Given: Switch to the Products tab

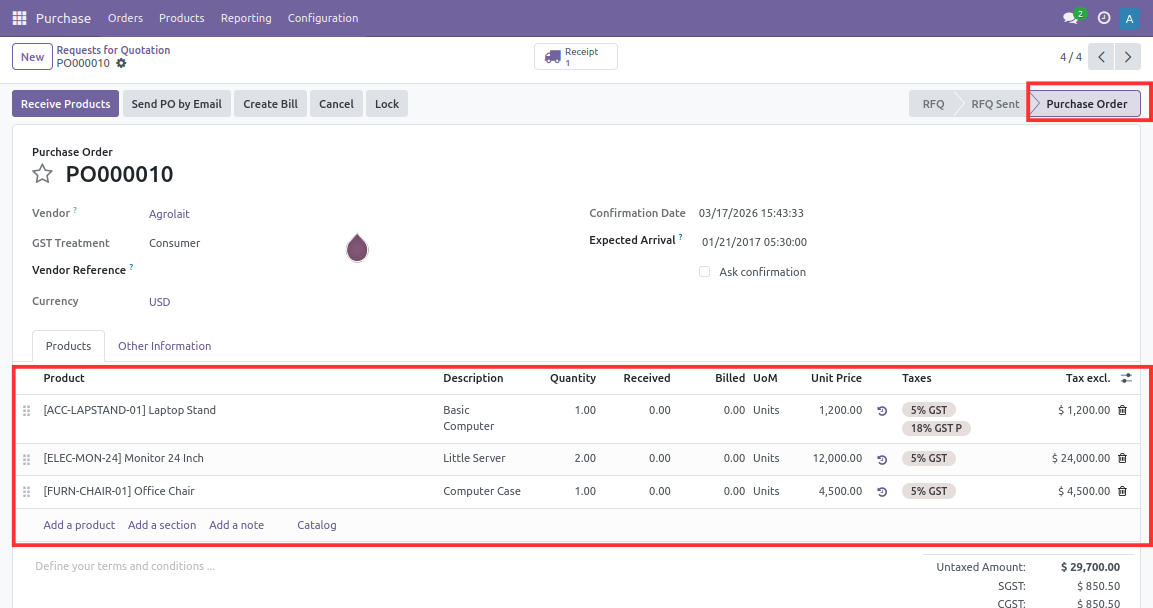Looking at the screenshot, I should [68, 346].
